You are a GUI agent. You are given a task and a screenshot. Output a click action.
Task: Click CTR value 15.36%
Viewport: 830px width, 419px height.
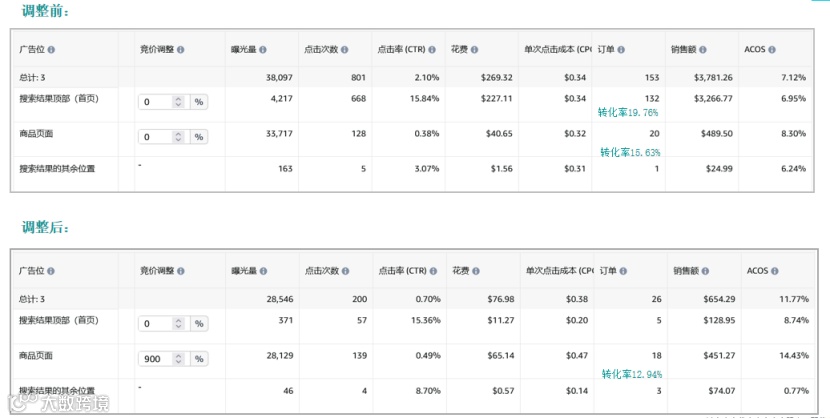point(426,320)
